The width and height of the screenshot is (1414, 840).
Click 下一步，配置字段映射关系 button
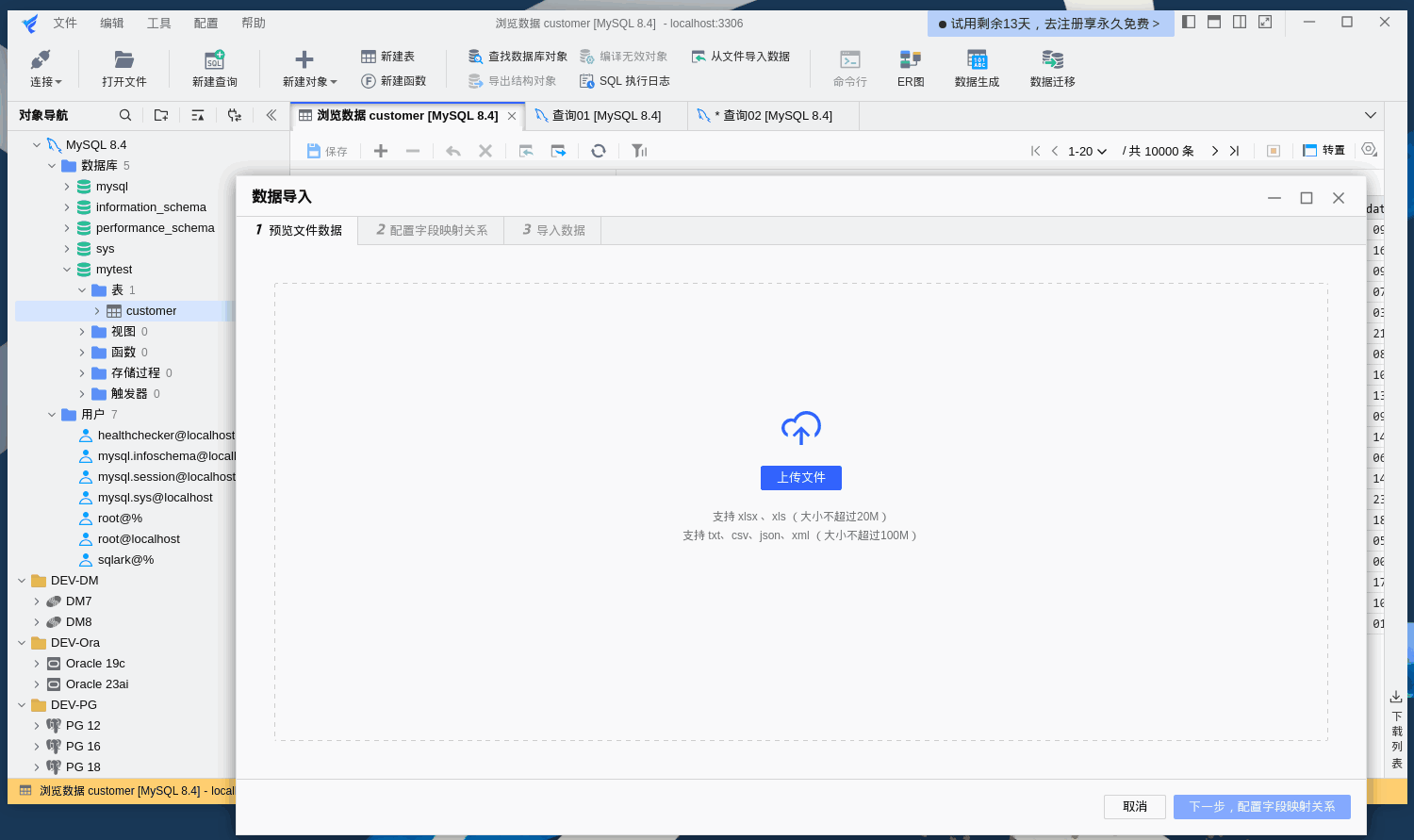pos(1260,807)
